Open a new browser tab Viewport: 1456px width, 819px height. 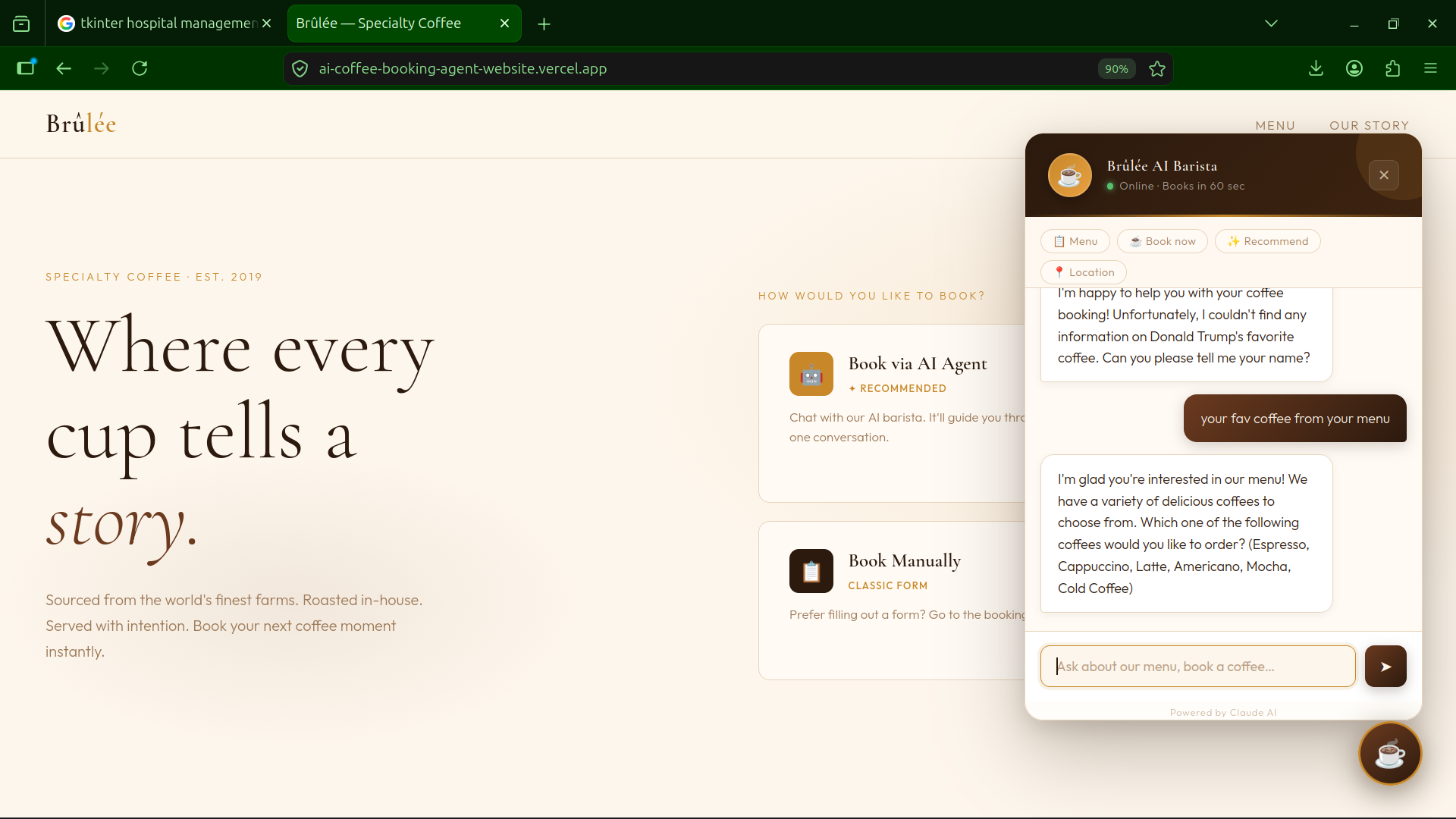click(544, 24)
